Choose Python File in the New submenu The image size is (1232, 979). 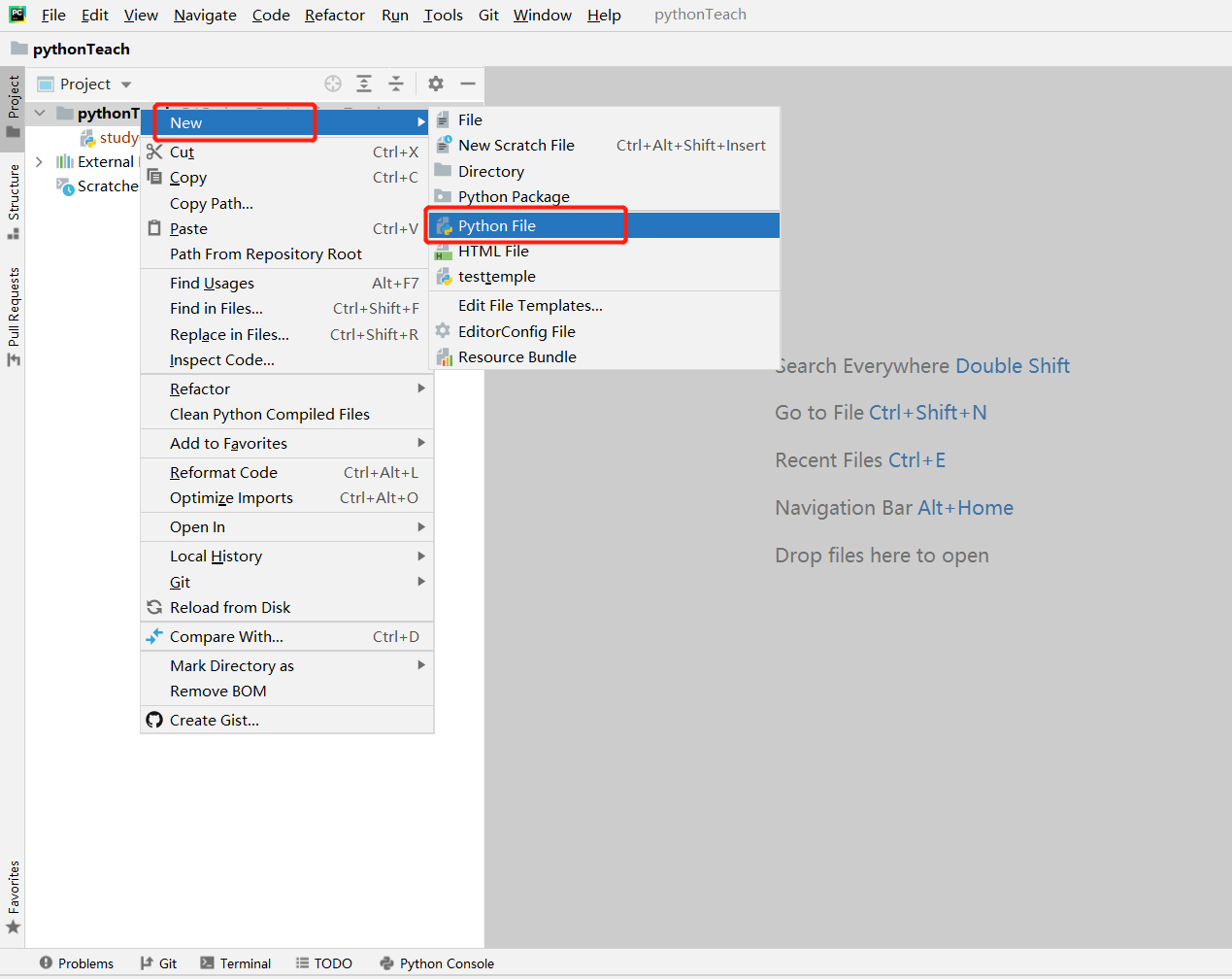point(604,225)
